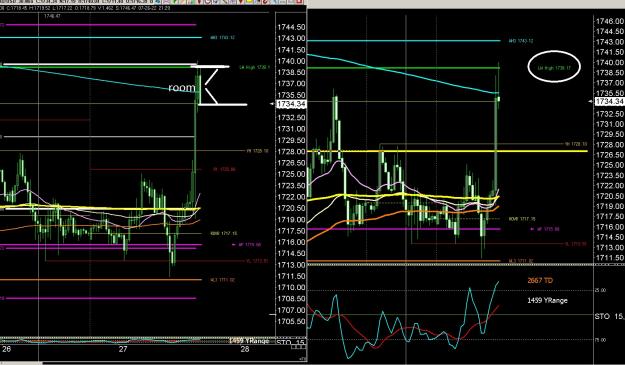Click the 1720.50 label on left chart axis
The height and width of the screenshot is (365, 625).
point(291,208)
